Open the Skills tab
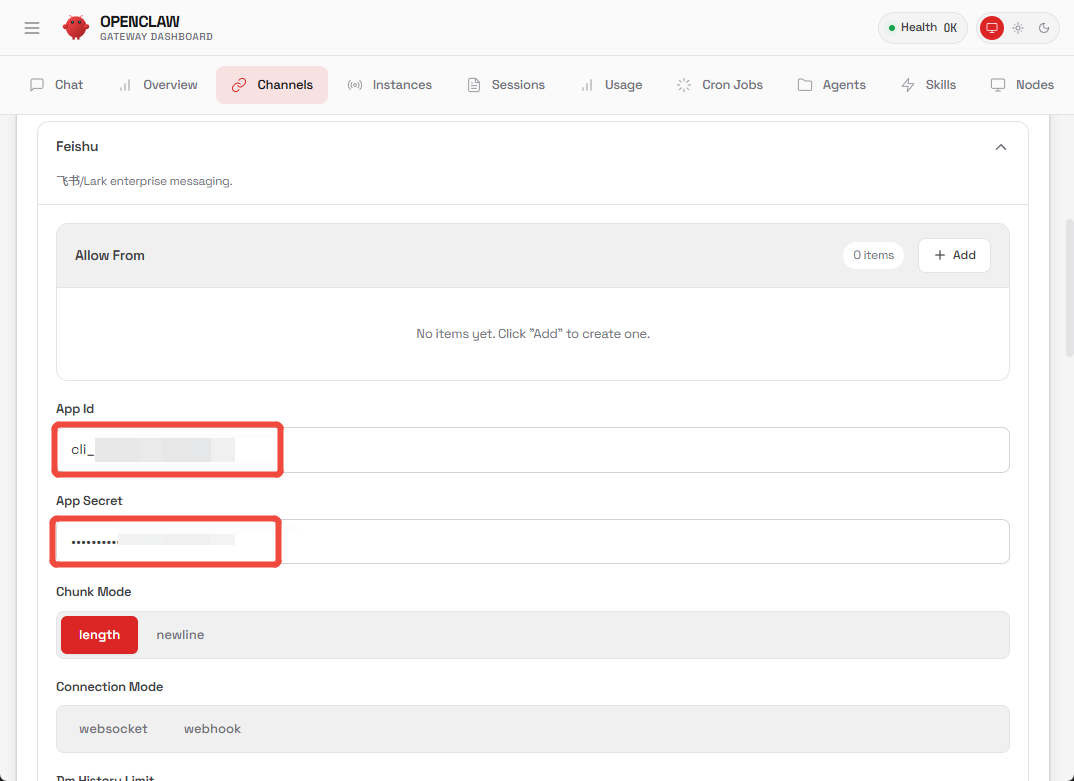This screenshot has width=1074, height=781. click(x=928, y=85)
